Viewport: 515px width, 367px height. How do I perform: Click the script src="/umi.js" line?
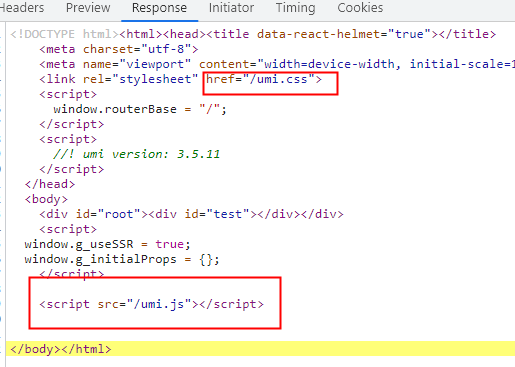(151, 304)
